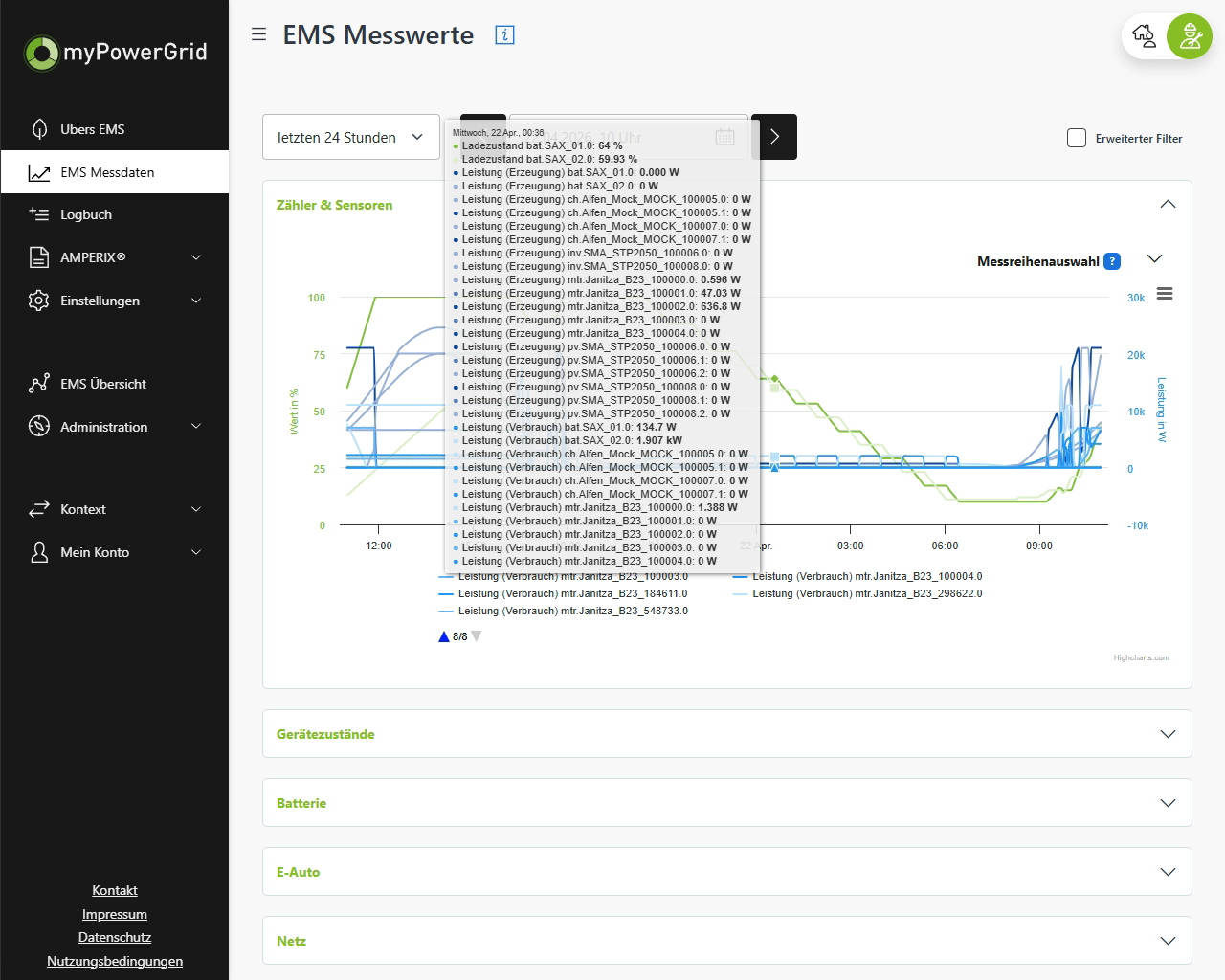Toggle legend series mtr.Janitza_B23_184611.0
Image resolution: width=1225 pixels, height=980 pixels.
[564, 593]
